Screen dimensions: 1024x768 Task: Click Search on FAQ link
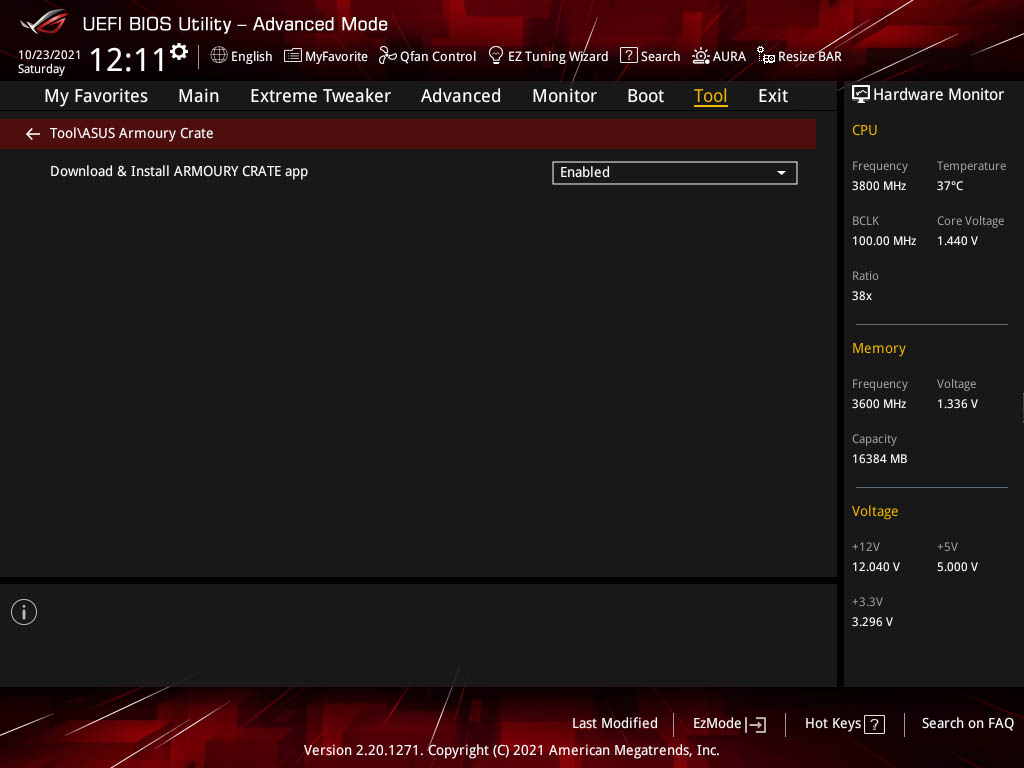967,724
